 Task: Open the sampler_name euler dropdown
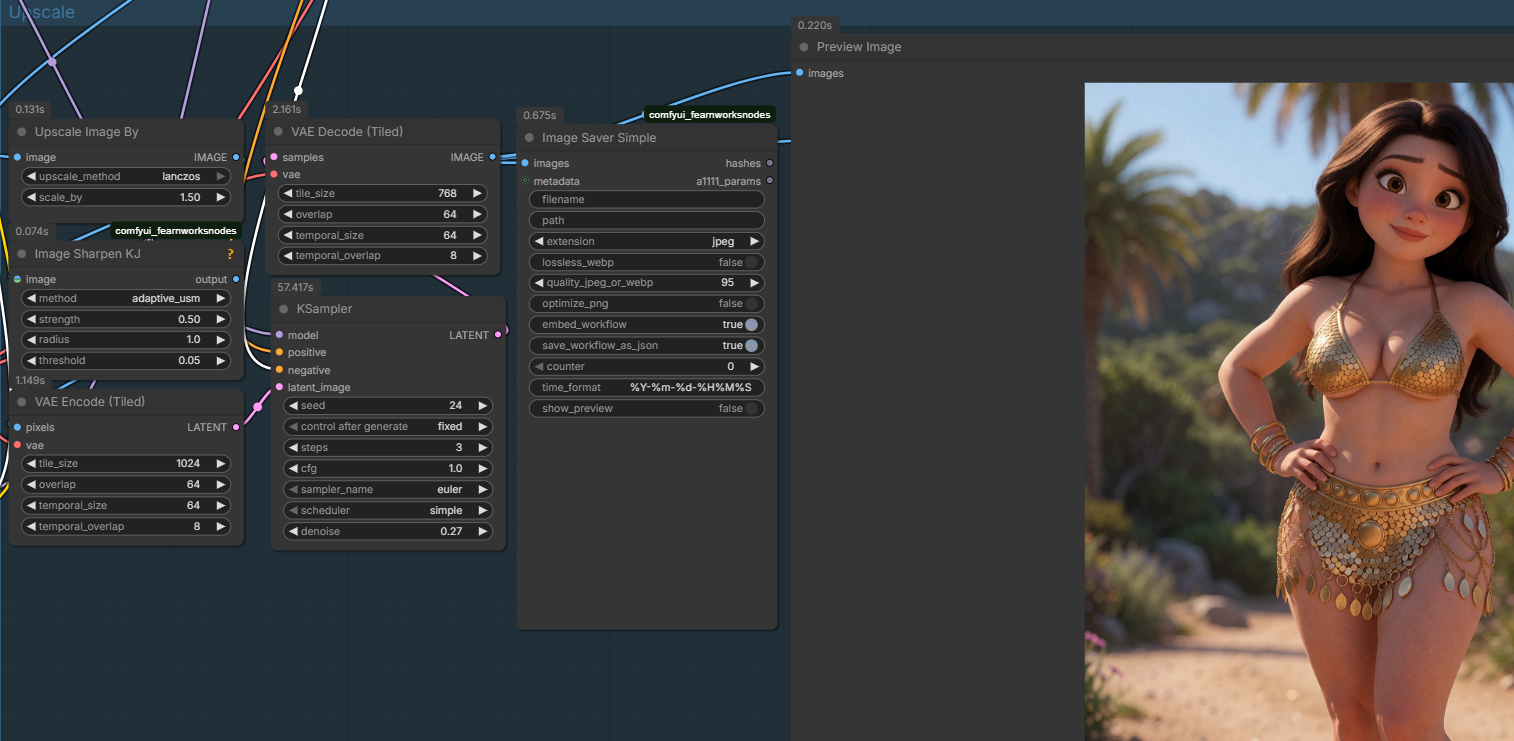[389, 489]
